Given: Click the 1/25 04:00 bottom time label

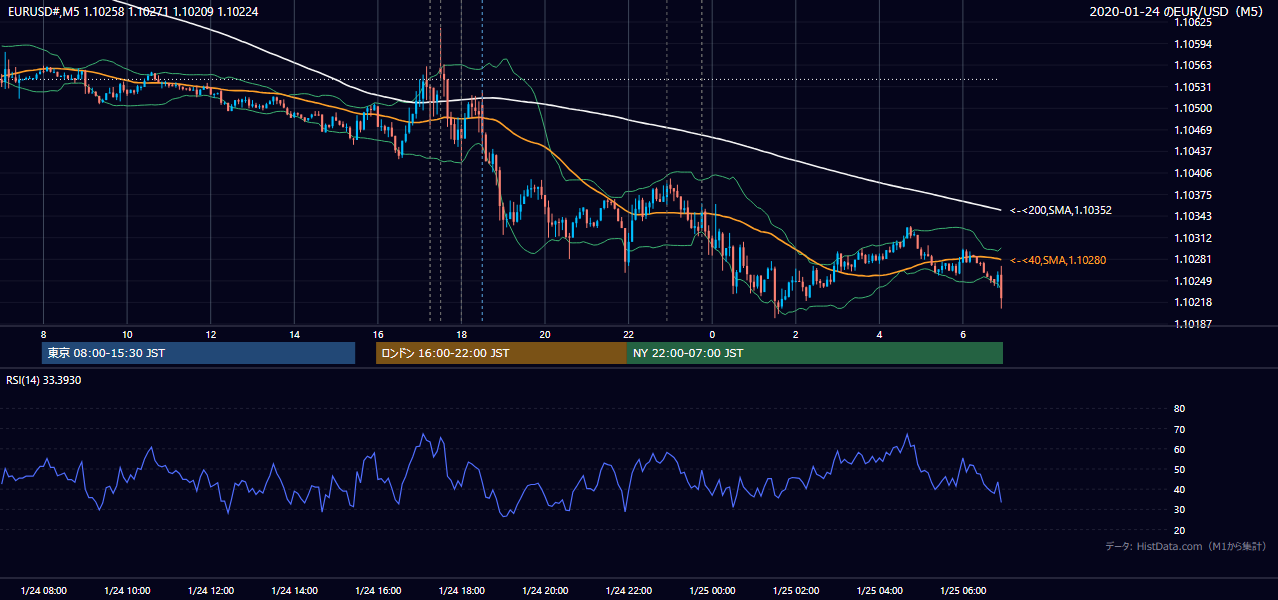Looking at the screenshot, I should pos(879,591).
